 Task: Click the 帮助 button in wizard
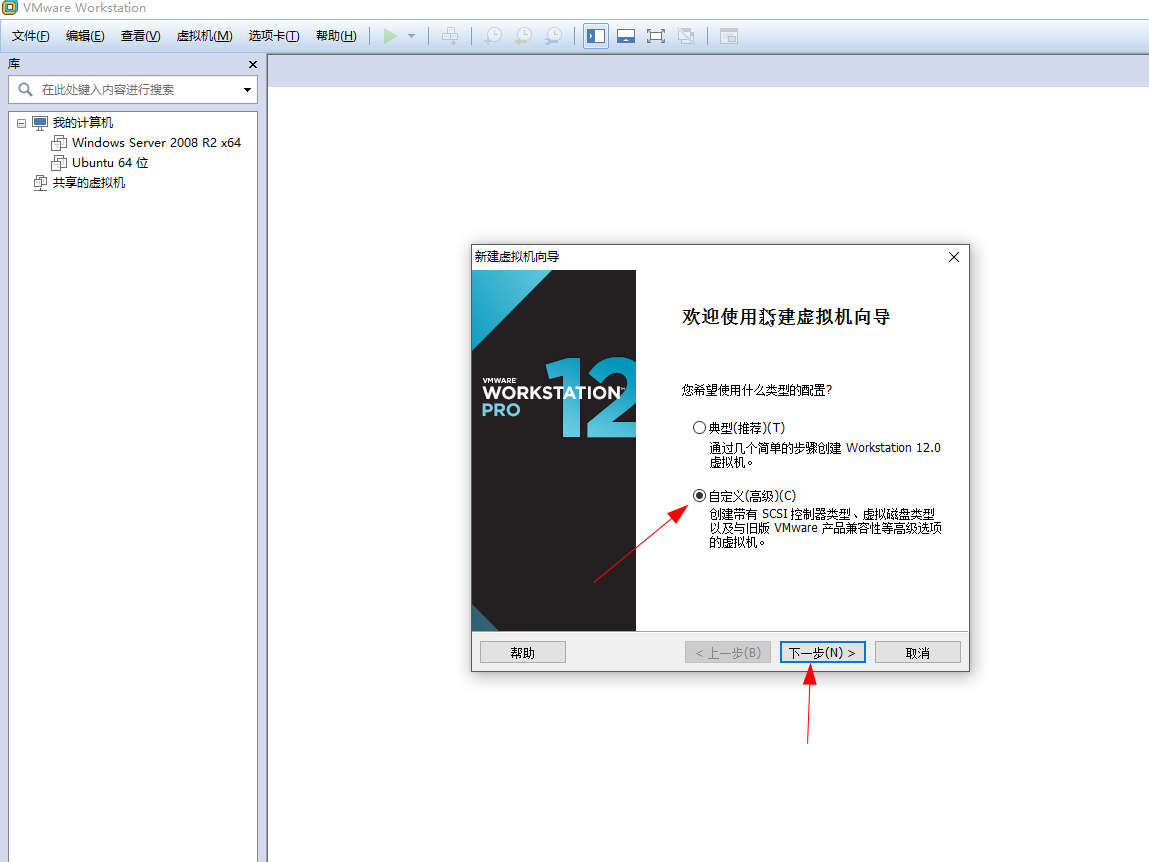522,652
